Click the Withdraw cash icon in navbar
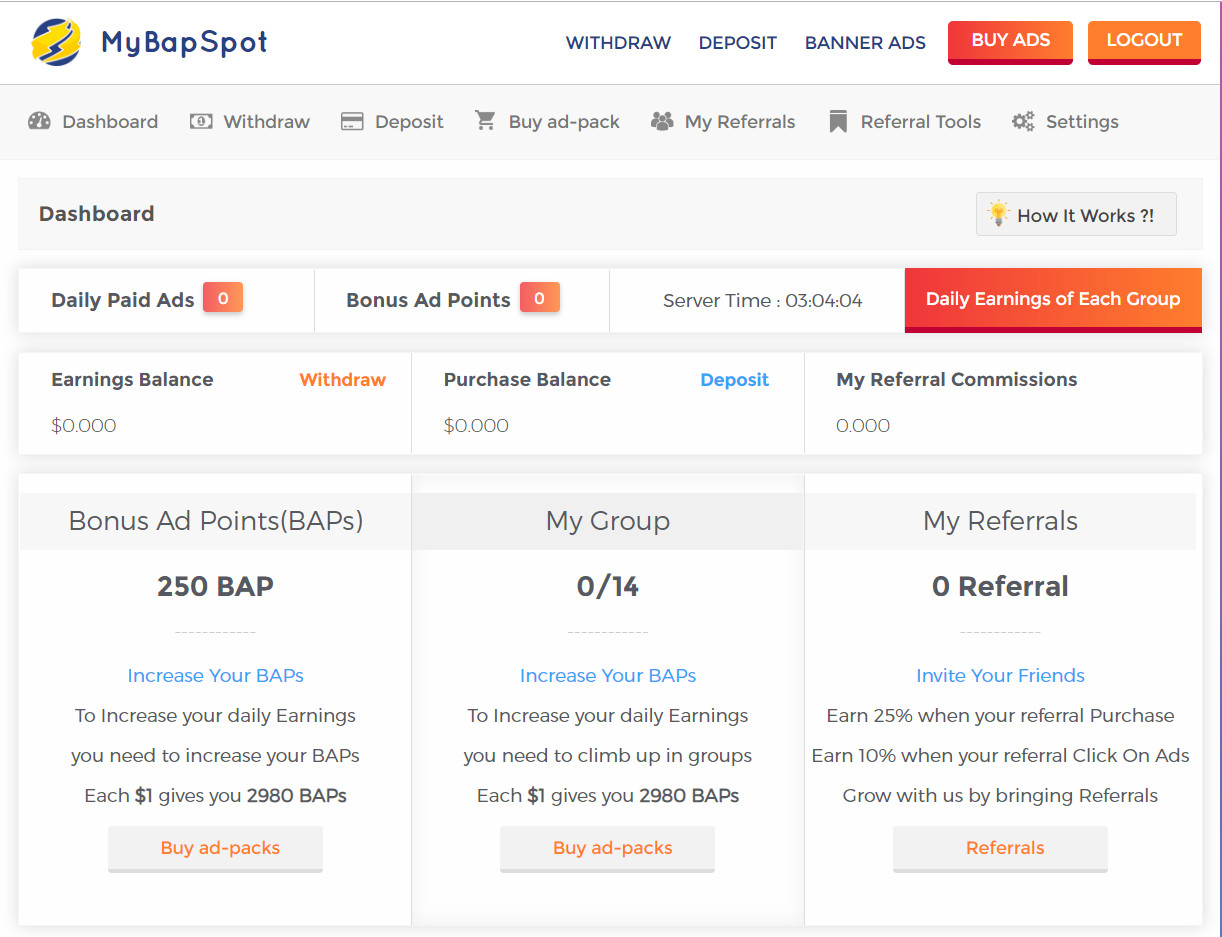Screen dimensions: 1222x937 tap(201, 122)
